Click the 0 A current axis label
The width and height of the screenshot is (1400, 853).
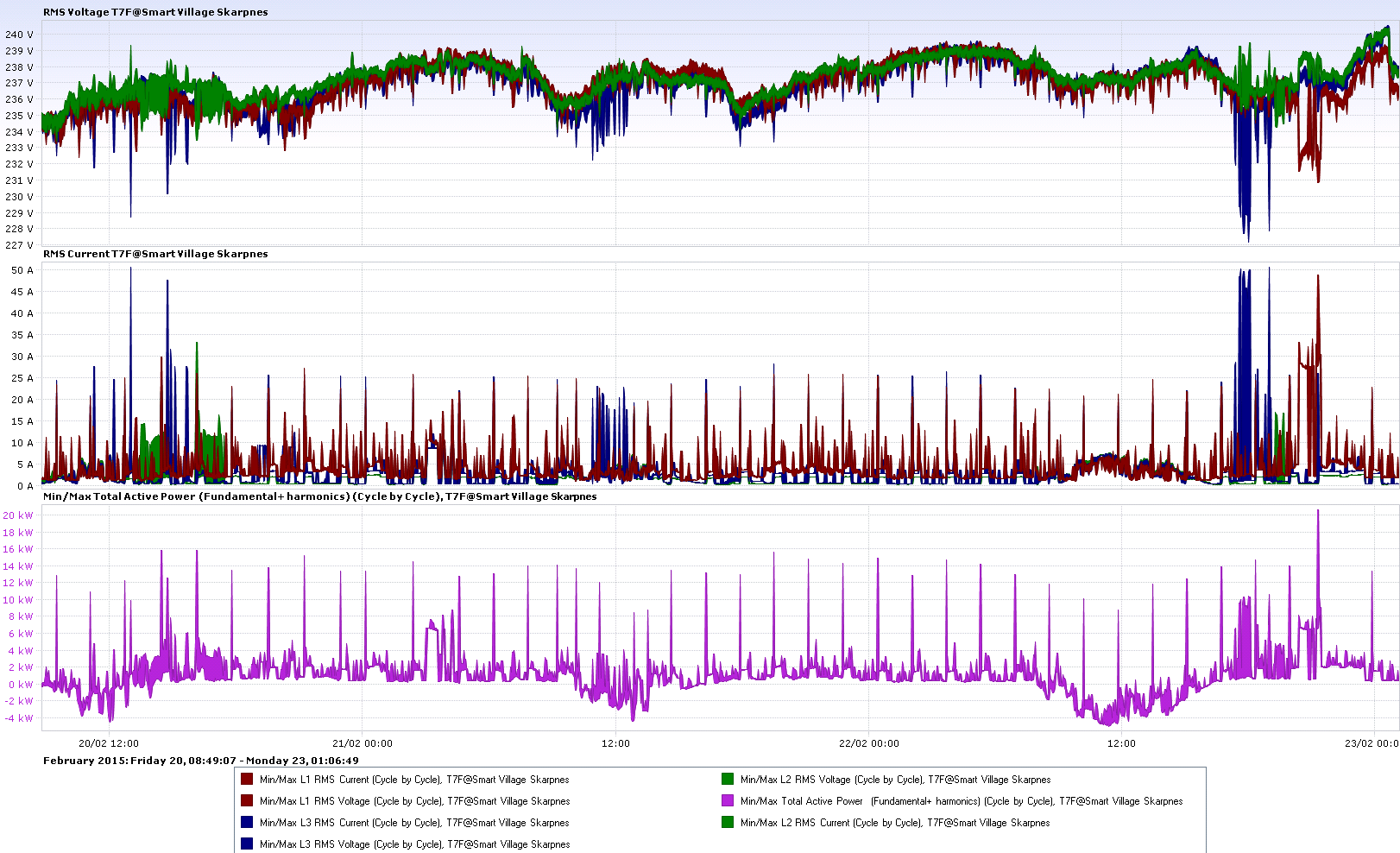25,486
